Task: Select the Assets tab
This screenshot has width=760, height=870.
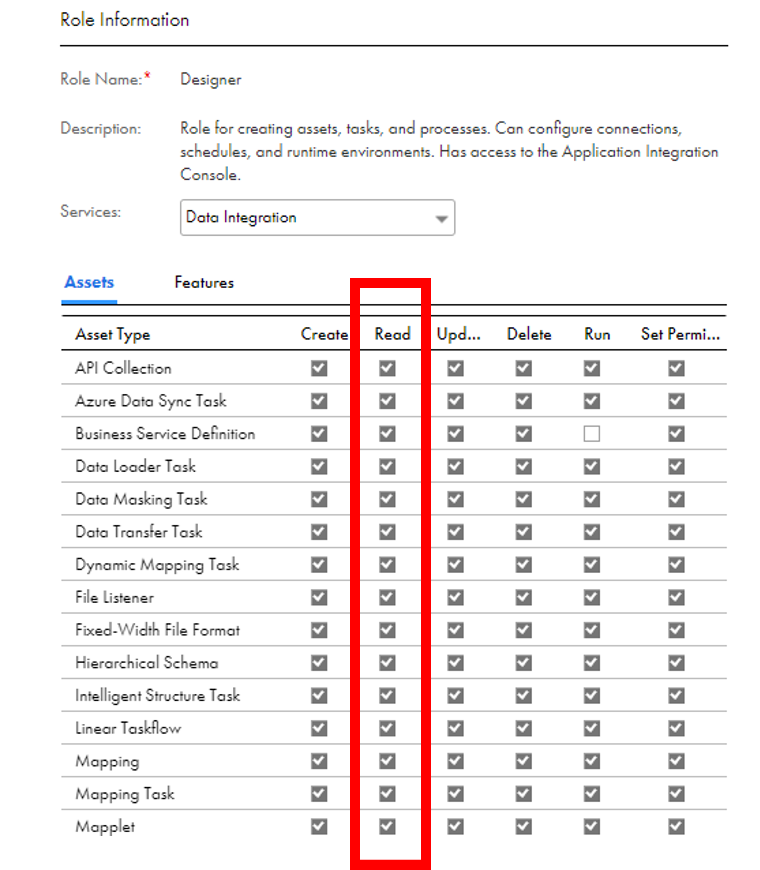Action: click(89, 283)
